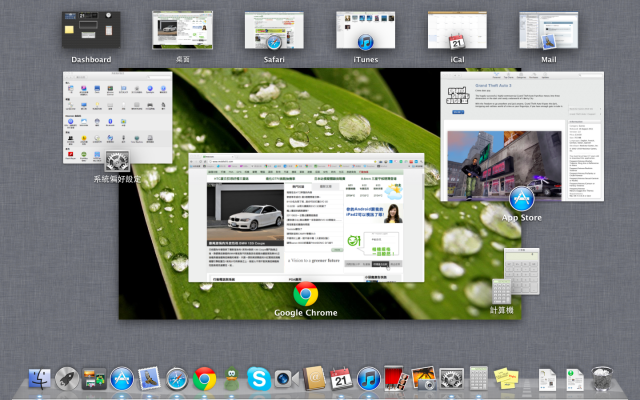Open the Trash in the Dock
The width and height of the screenshot is (640, 400).
602,378
